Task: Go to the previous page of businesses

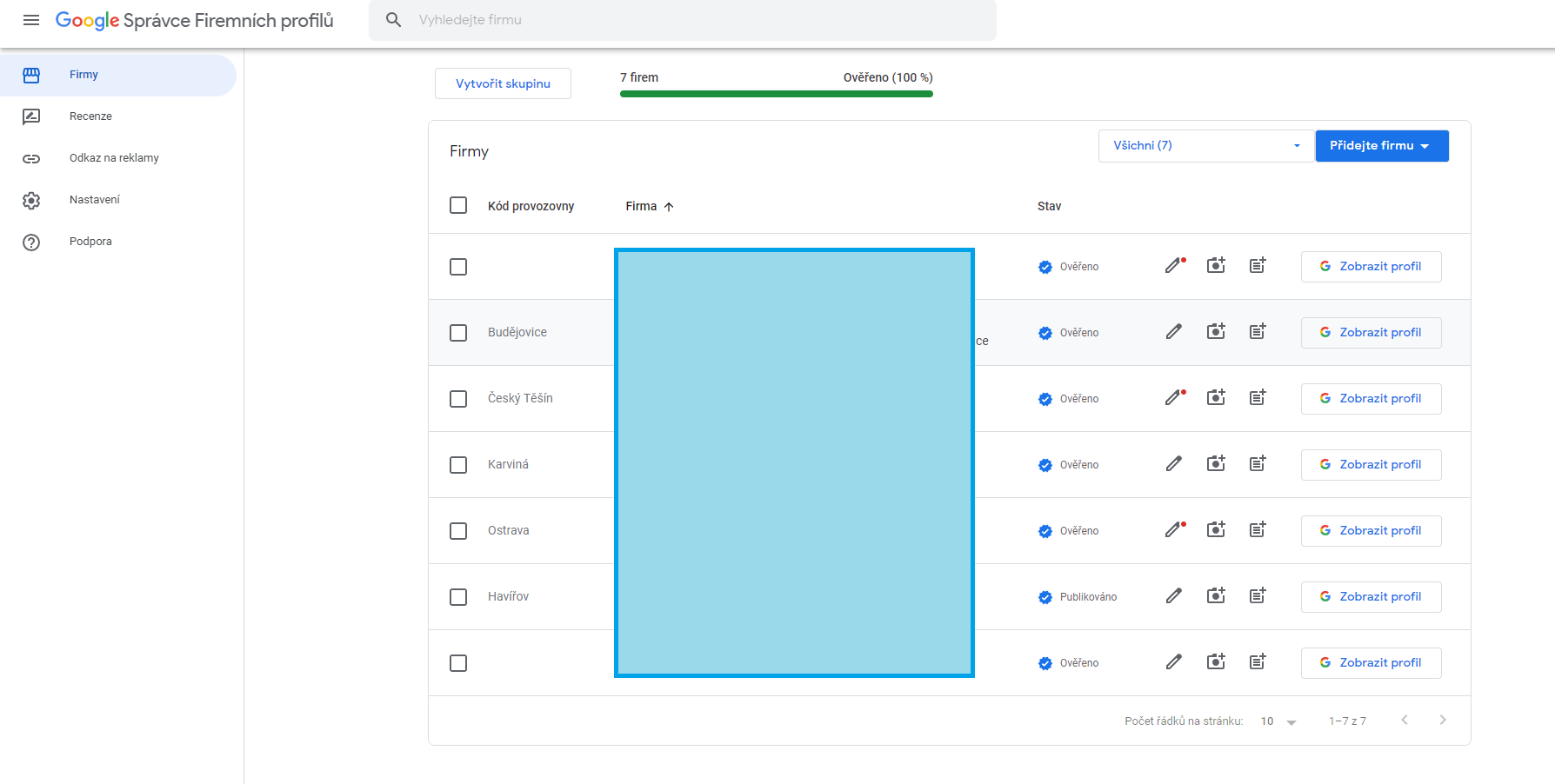Action: (x=1405, y=720)
